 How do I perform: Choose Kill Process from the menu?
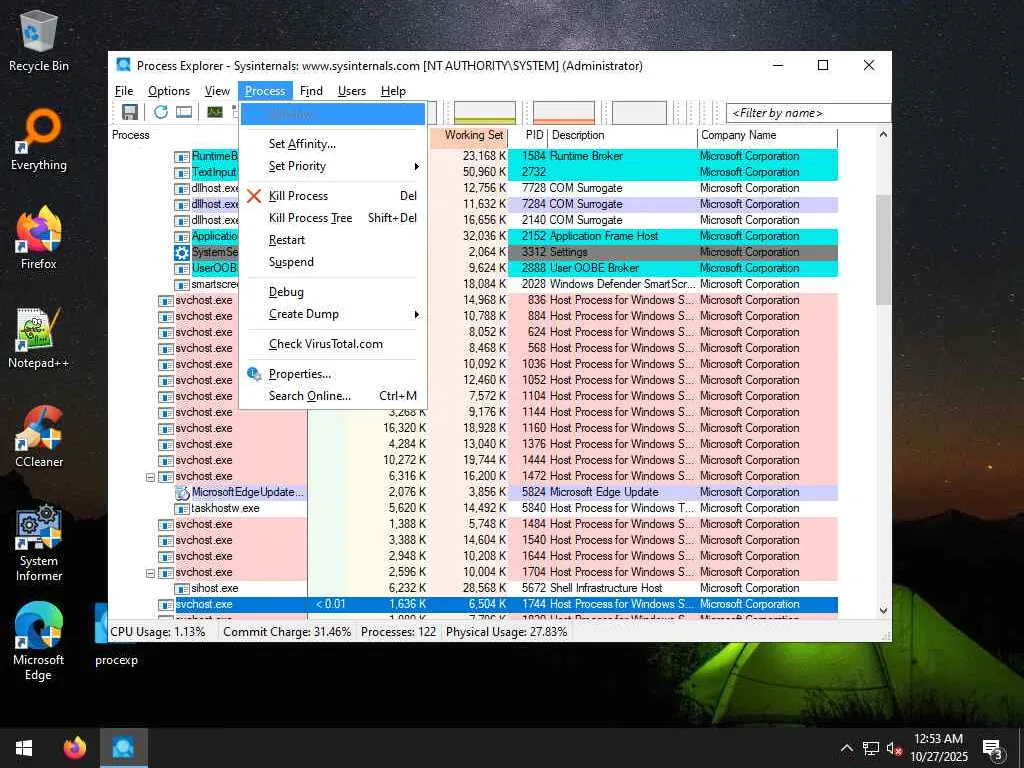(333, 196)
